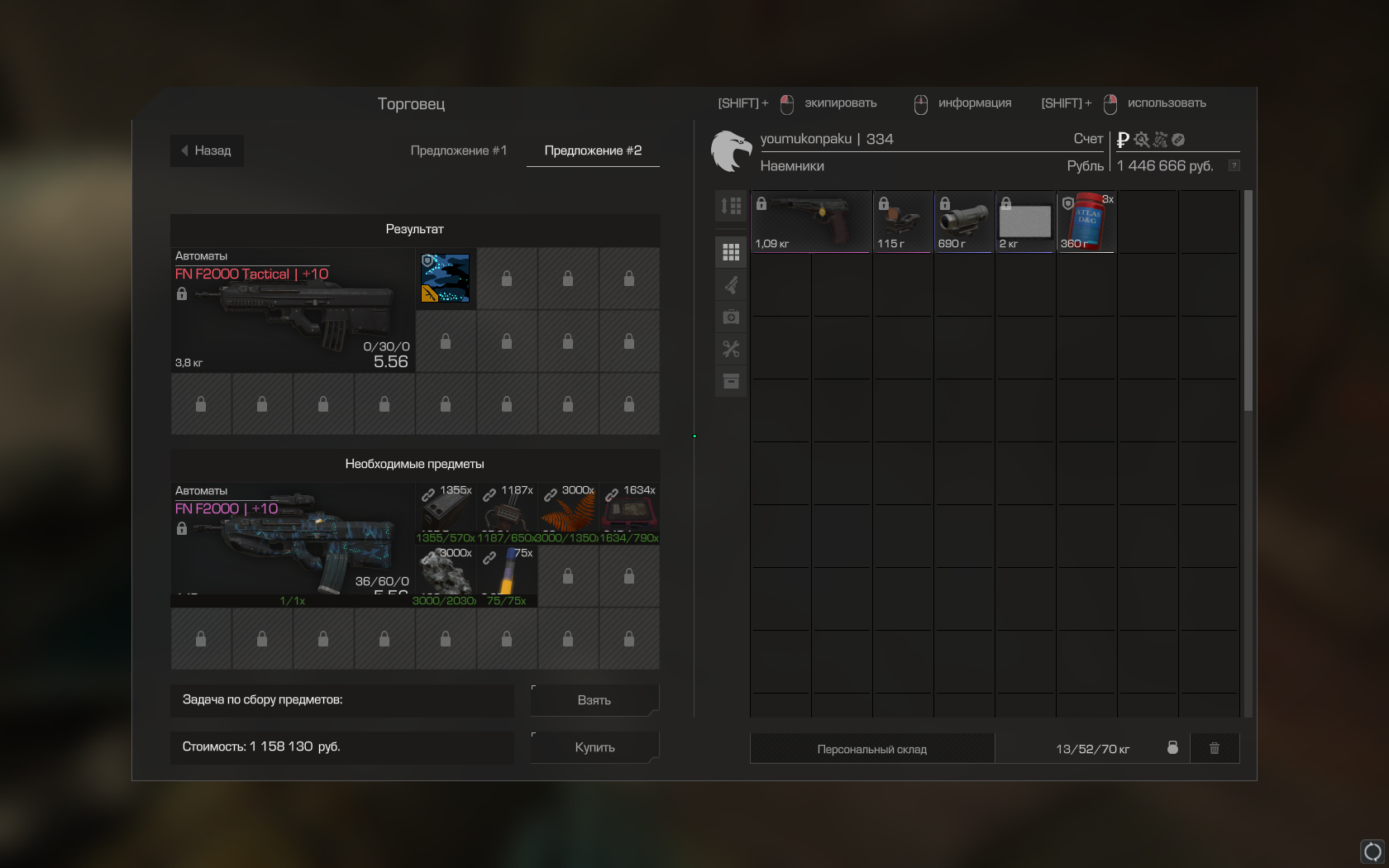Switch to Предложение #1 tab
This screenshot has width=1389, height=868.
click(x=459, y=150)
